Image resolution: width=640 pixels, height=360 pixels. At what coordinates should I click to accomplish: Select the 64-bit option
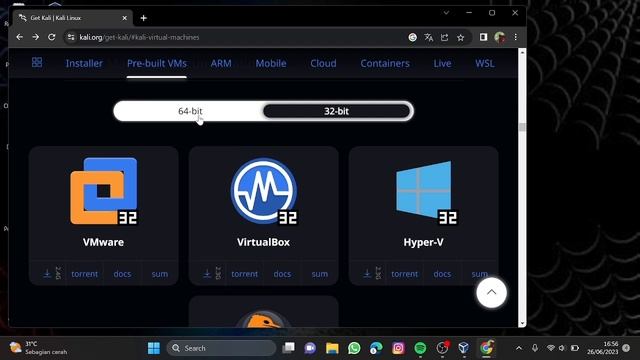point(190,111)
